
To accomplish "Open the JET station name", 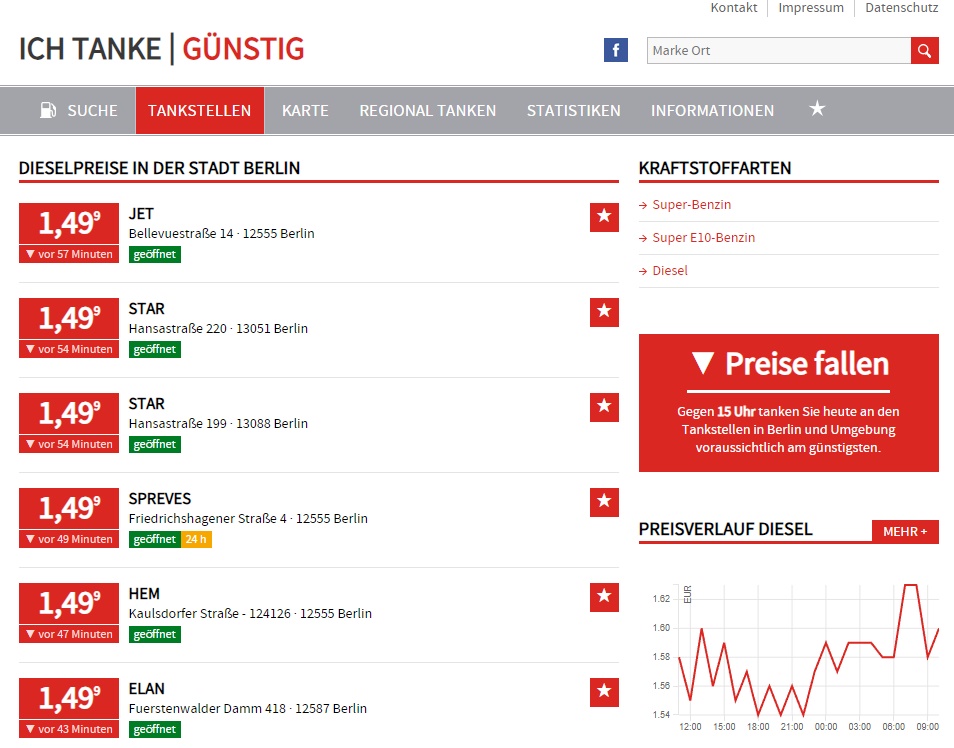I will pyautogui.click(x=141, y=214).
